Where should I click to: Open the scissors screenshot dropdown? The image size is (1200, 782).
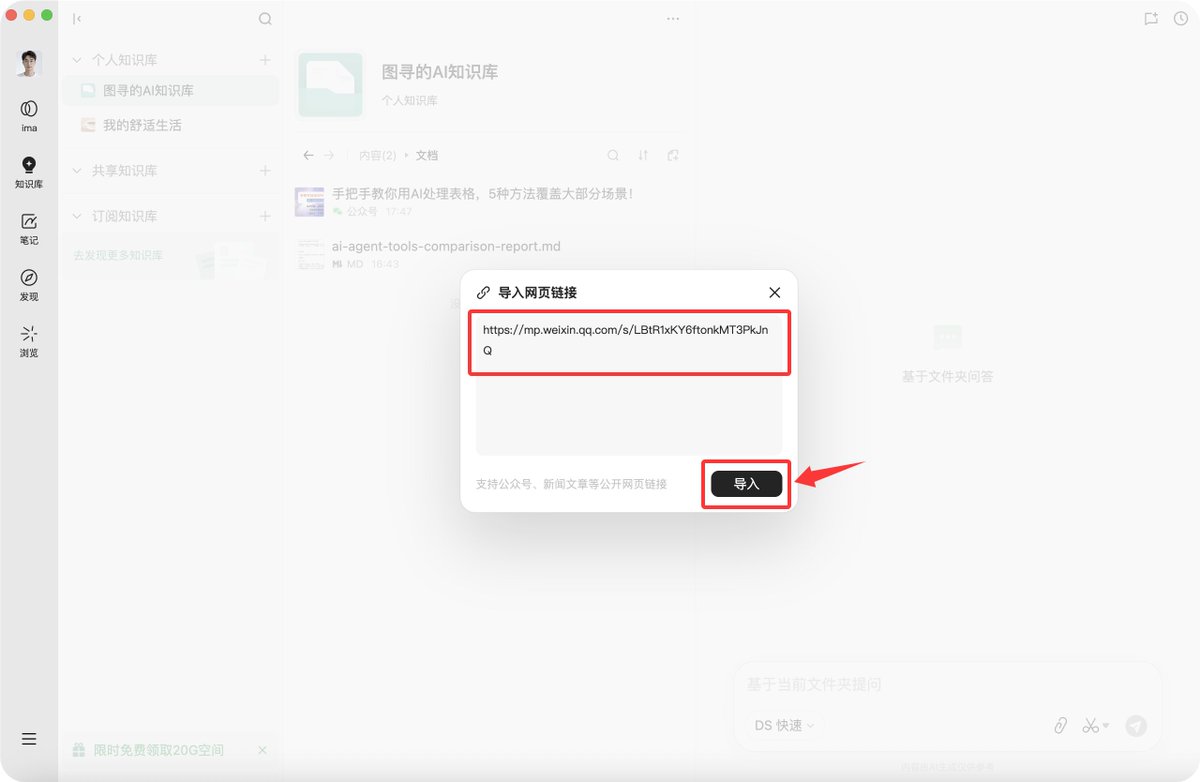point(1096,725)
